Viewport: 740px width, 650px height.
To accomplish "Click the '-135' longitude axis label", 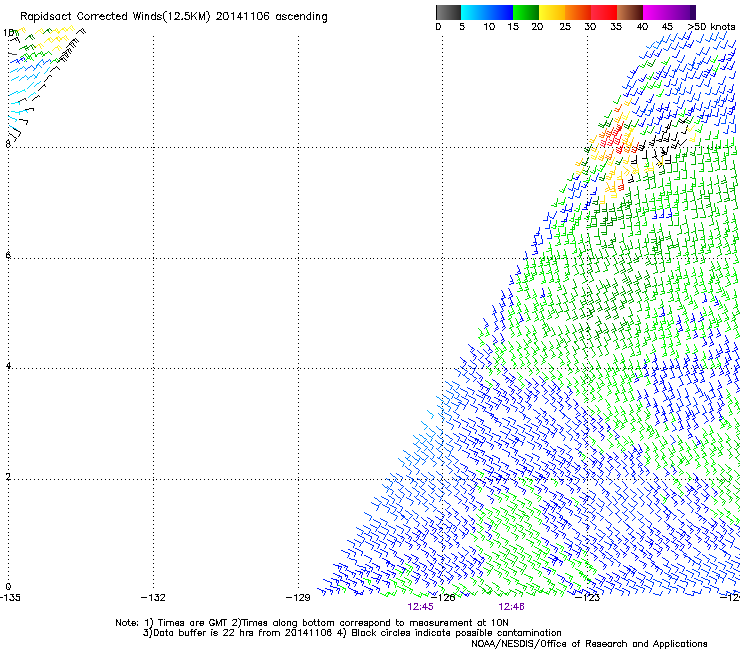I will click(x=10, y=598).
